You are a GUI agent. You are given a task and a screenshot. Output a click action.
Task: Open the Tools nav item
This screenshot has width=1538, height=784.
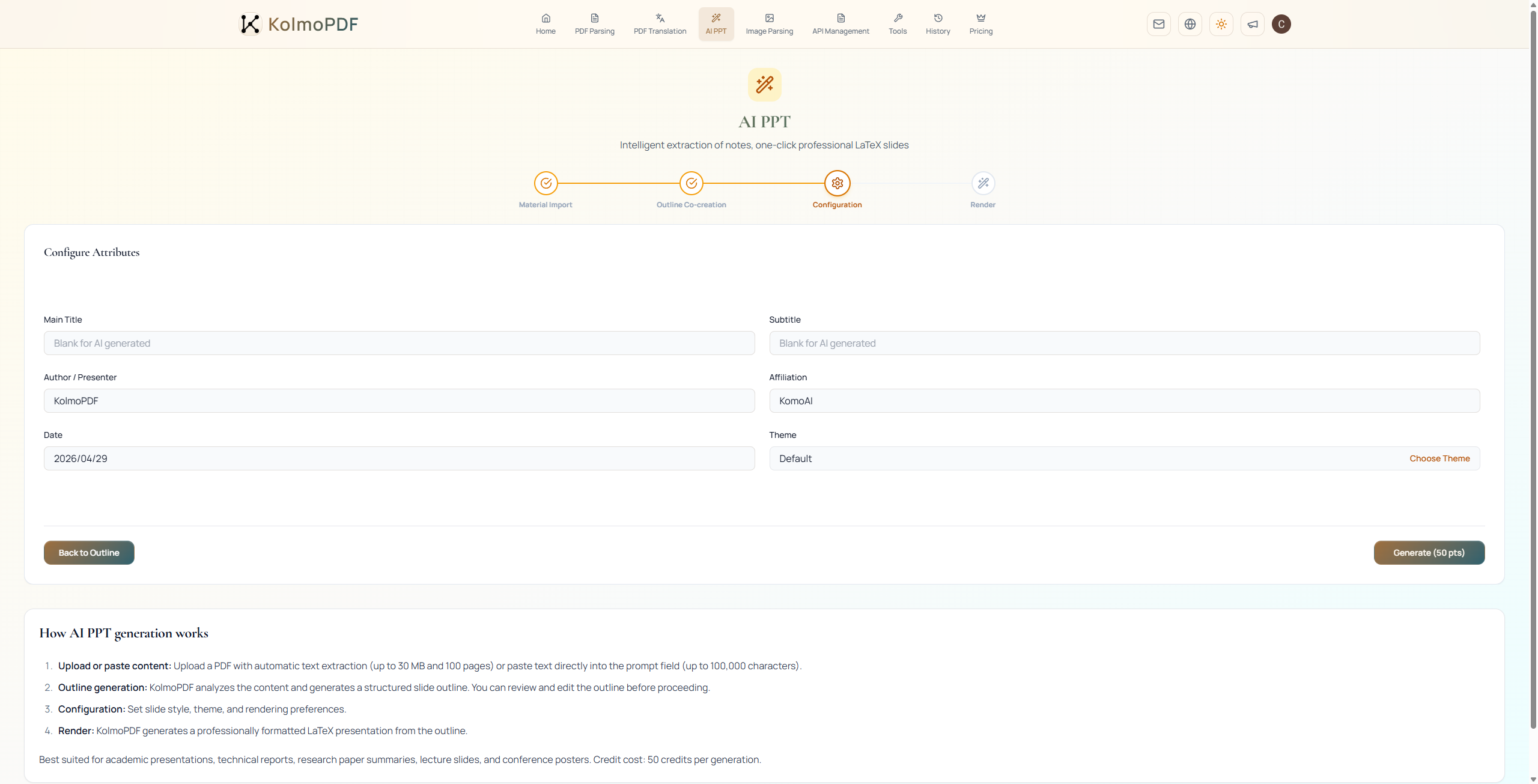[x=898, y=24]
